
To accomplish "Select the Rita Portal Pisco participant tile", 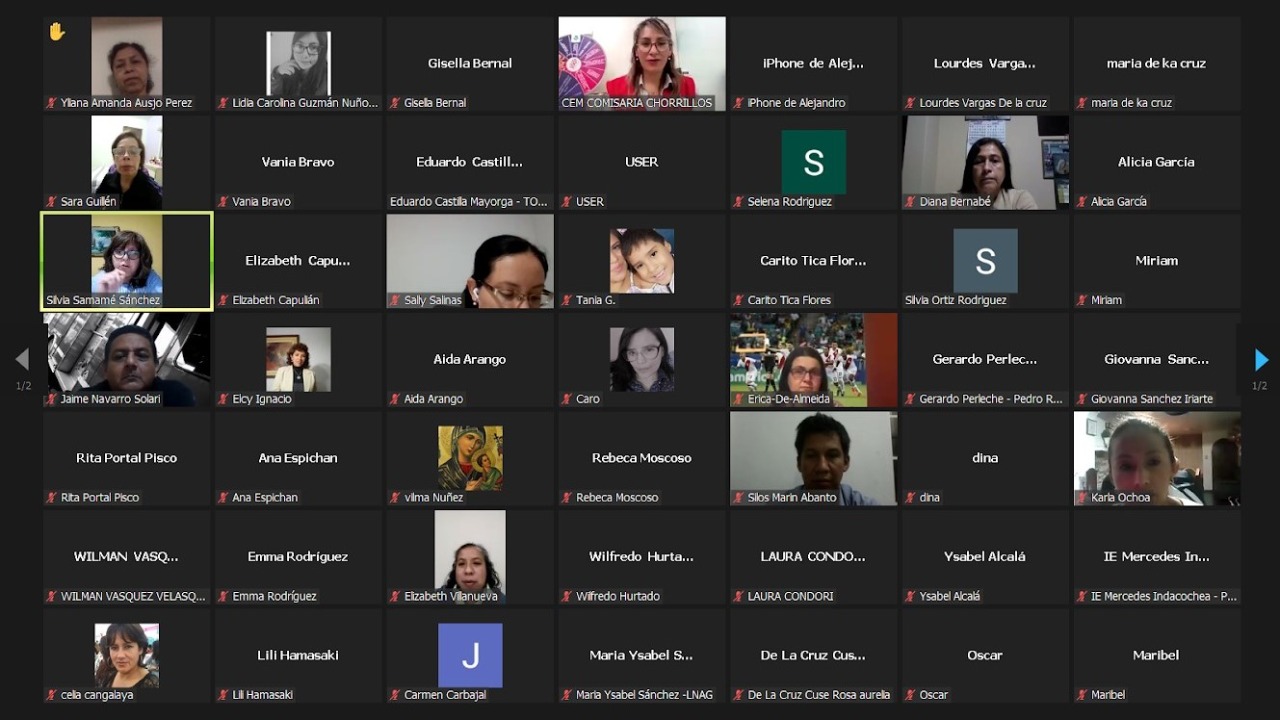I will tap(126, 458).
